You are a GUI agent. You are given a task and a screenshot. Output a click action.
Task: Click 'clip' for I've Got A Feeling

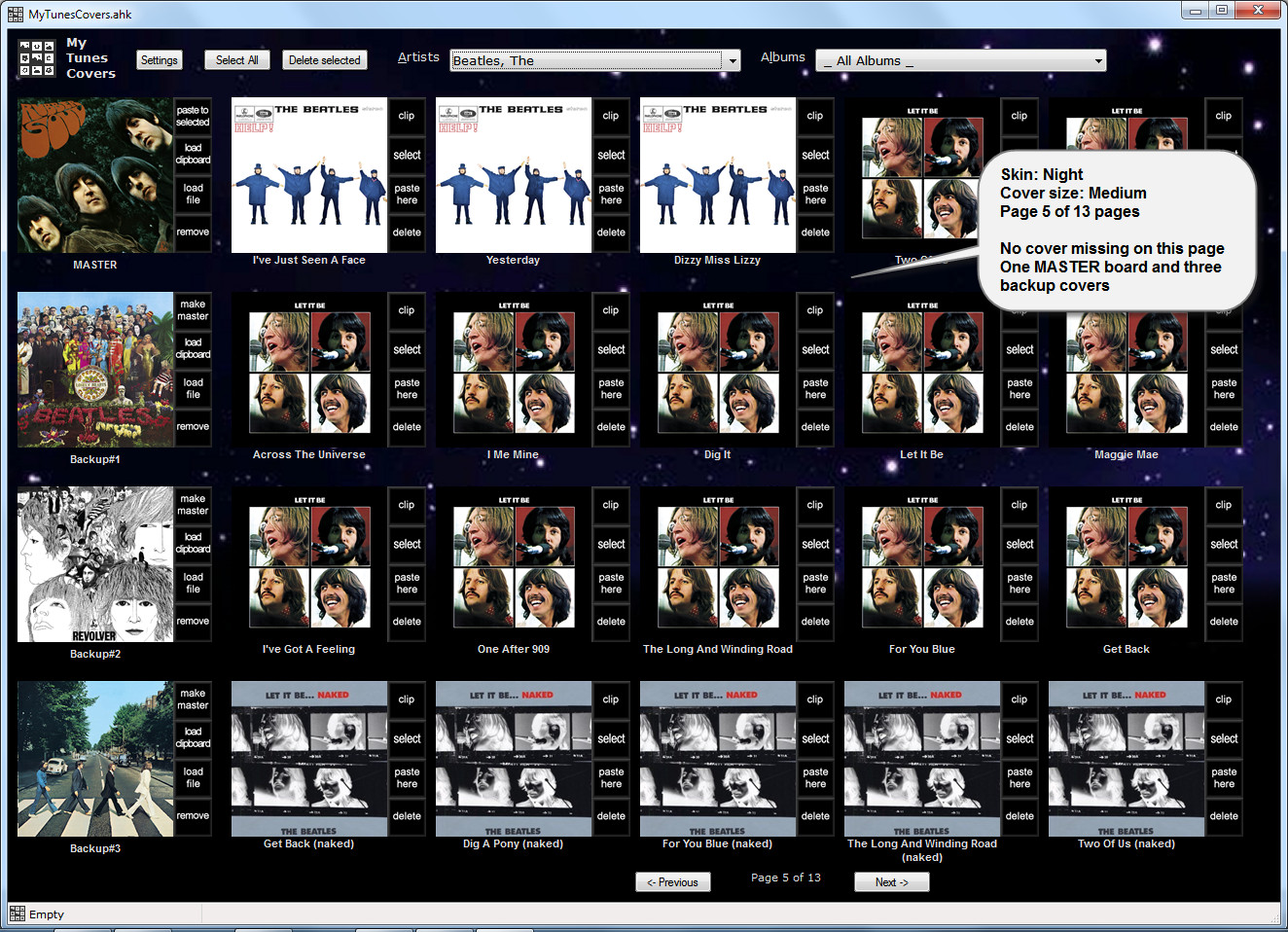pos(407,505)
